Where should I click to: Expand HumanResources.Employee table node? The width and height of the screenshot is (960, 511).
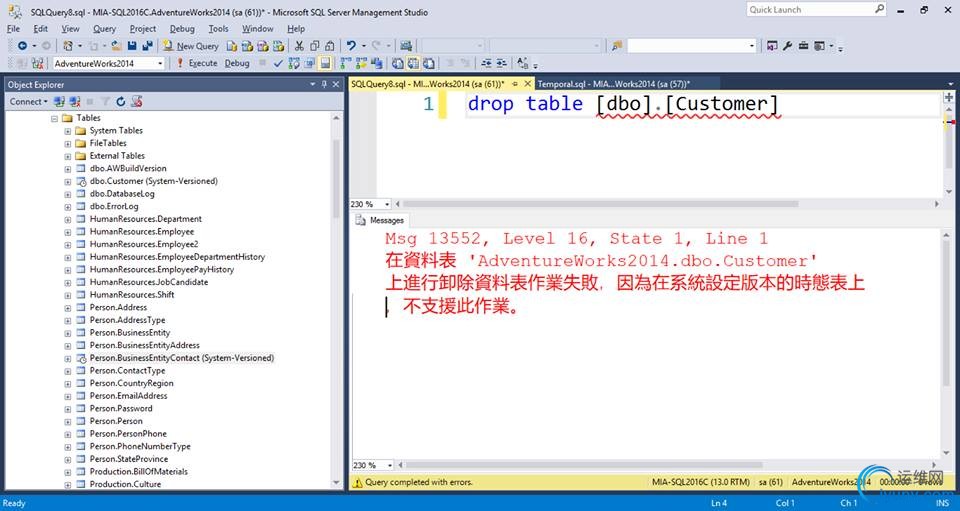(x=67, y=232)
